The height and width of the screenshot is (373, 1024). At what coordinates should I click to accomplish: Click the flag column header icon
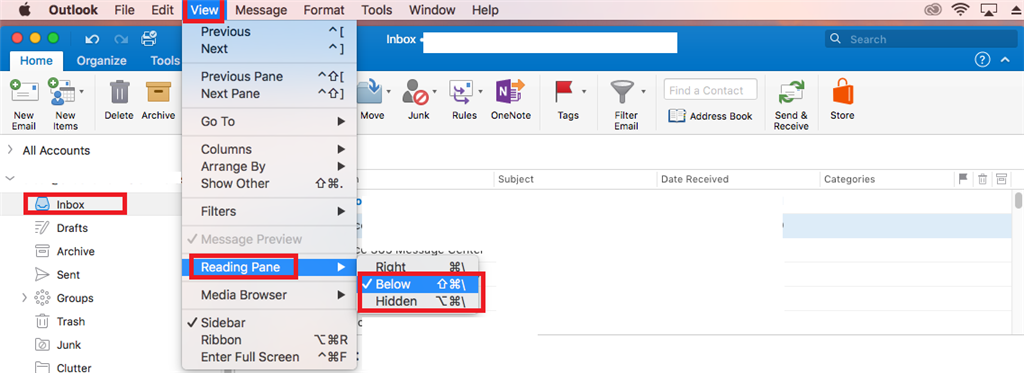pos(963,179)
